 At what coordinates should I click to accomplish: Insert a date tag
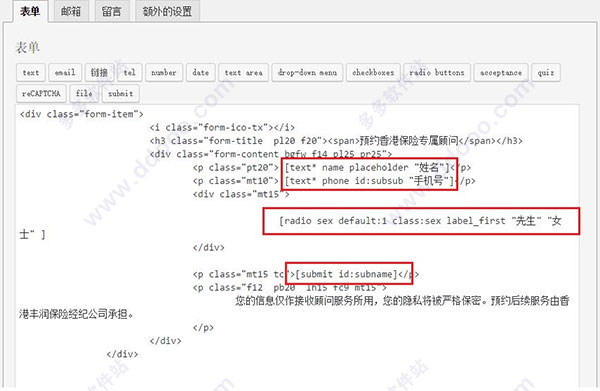coord(201,72)
